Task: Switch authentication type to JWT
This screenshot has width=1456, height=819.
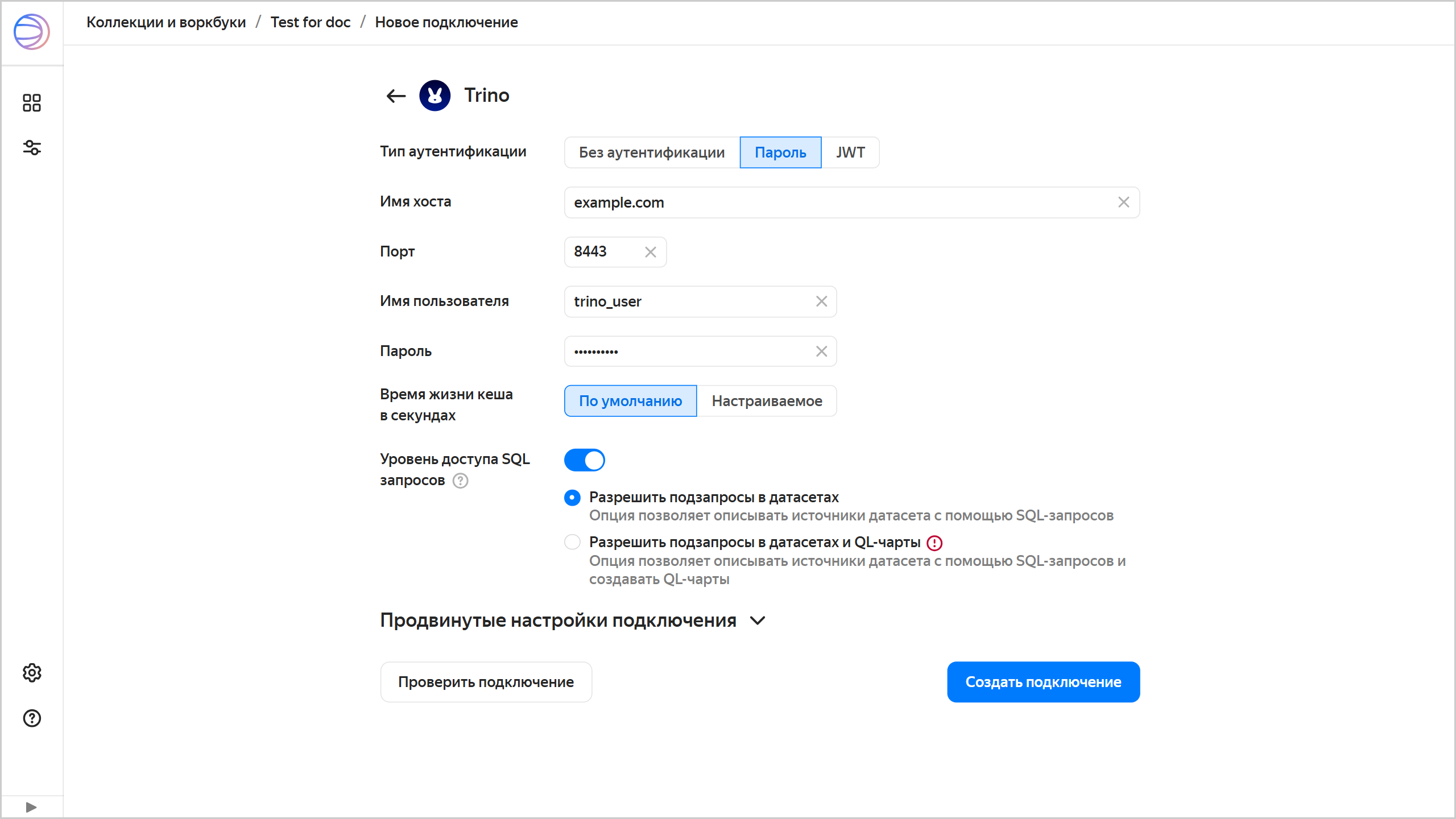Action: point(850,152)
